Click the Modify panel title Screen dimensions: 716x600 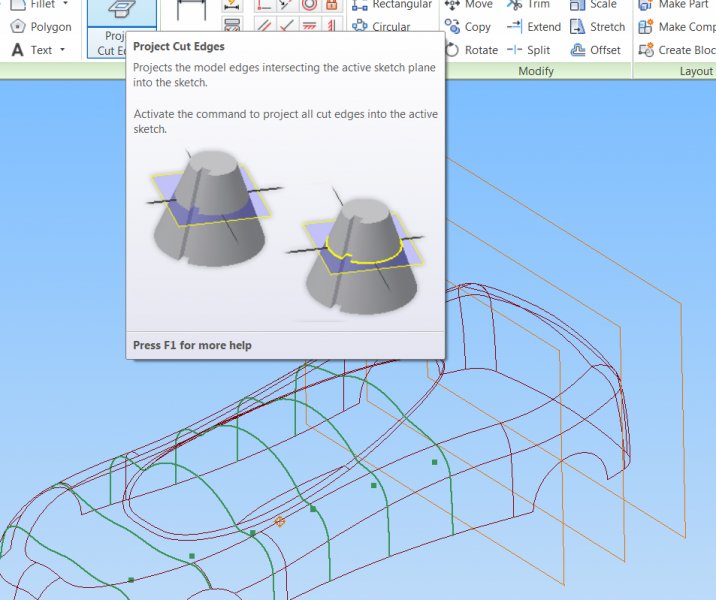[536, 72]
